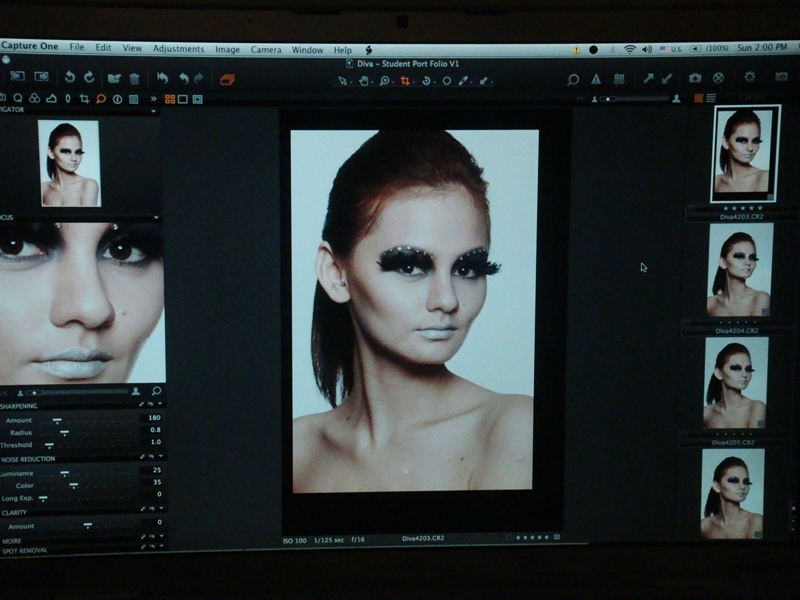
Task: Open the Edit menu
Action: pos(103,47)
